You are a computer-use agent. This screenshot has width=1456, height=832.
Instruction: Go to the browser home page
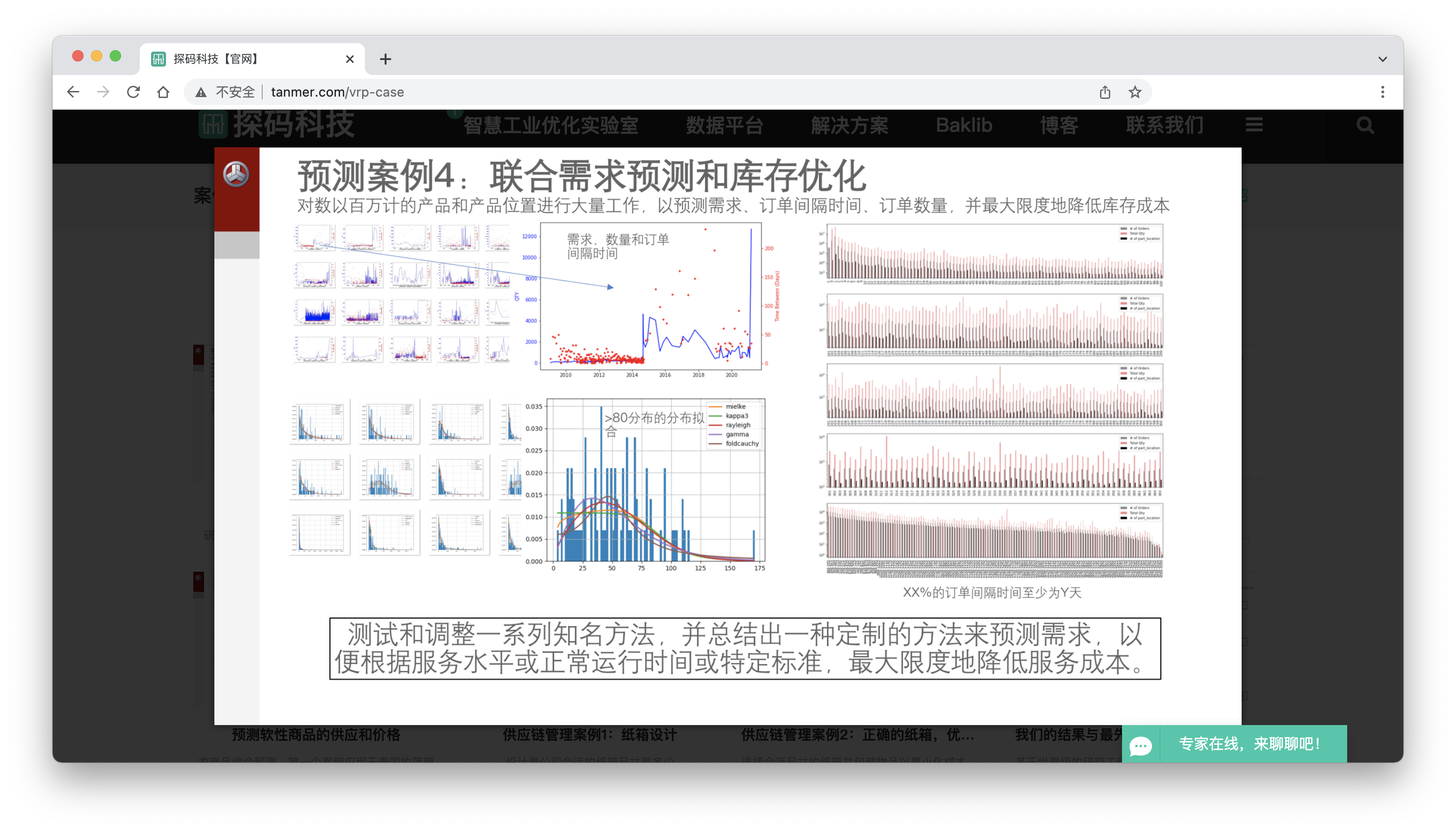pyautogui.click(x=163, y=92)
